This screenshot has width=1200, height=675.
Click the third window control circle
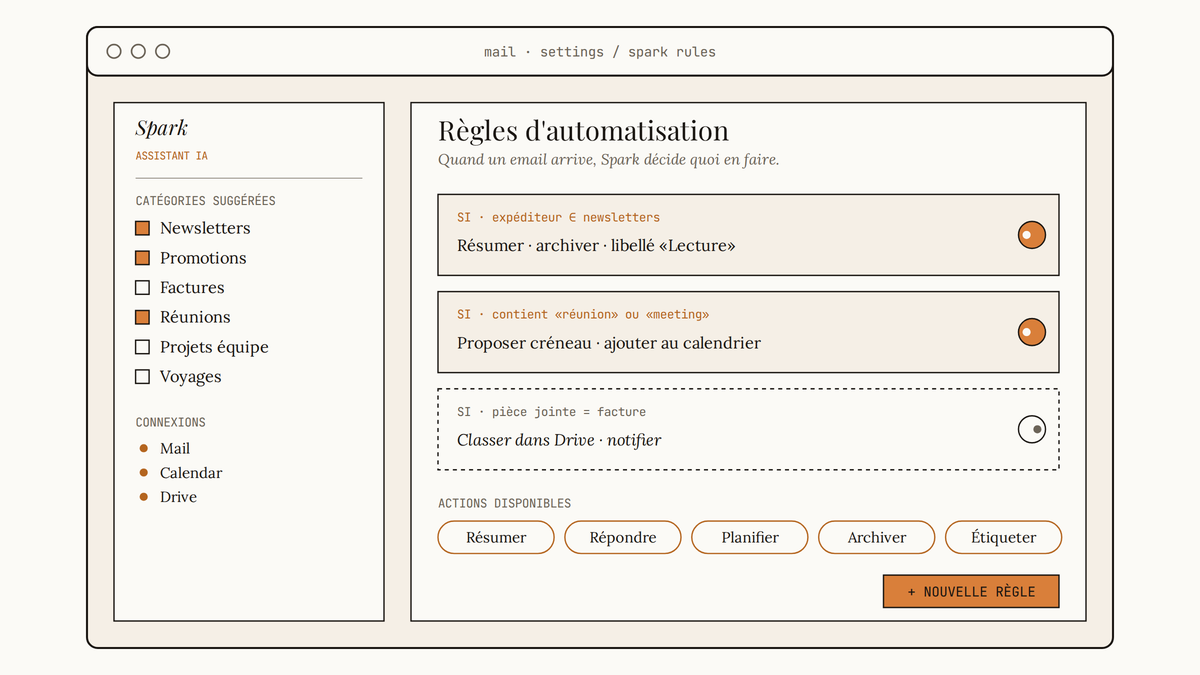[162, 51]
